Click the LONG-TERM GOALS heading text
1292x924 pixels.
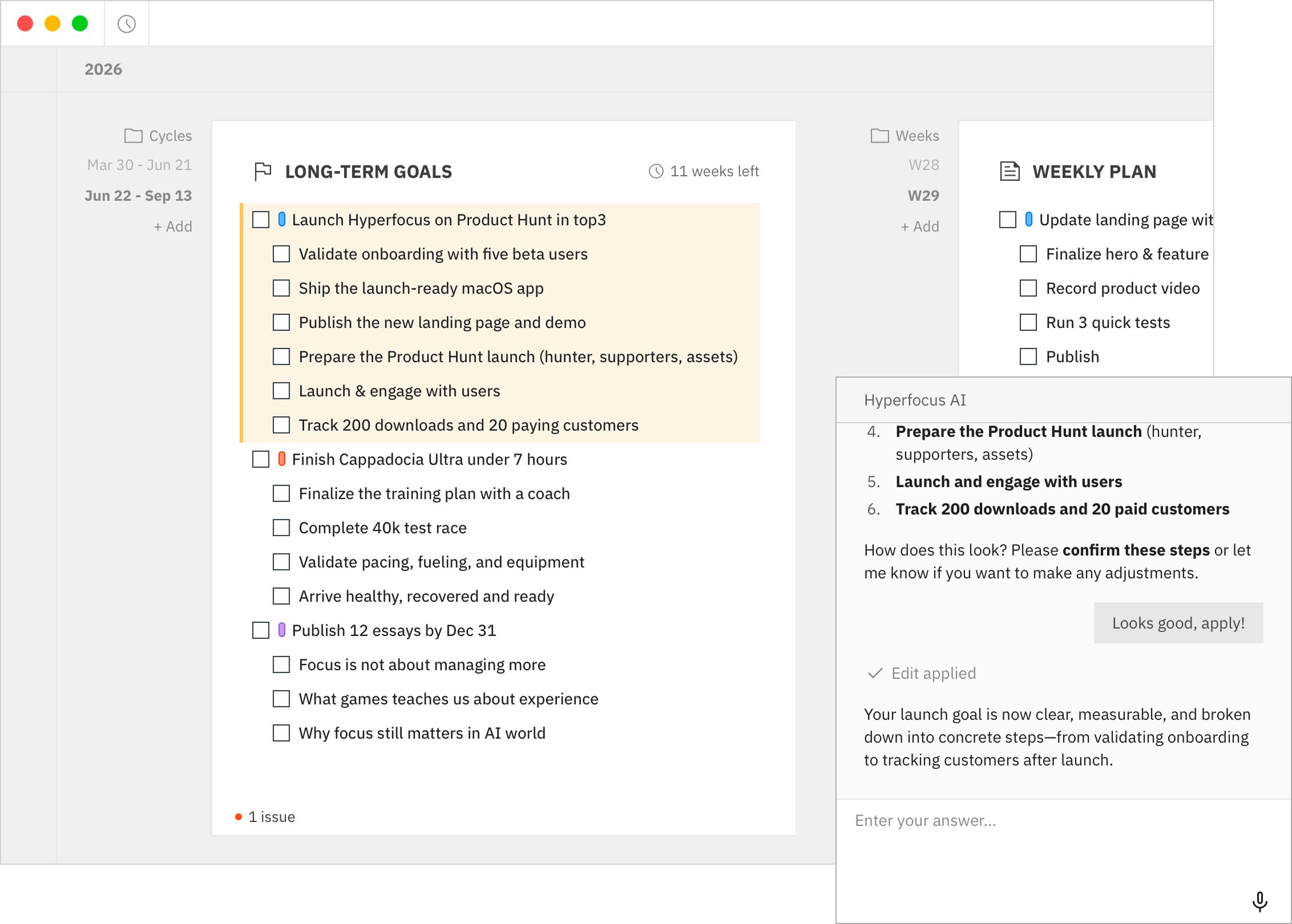pos(369,172)
